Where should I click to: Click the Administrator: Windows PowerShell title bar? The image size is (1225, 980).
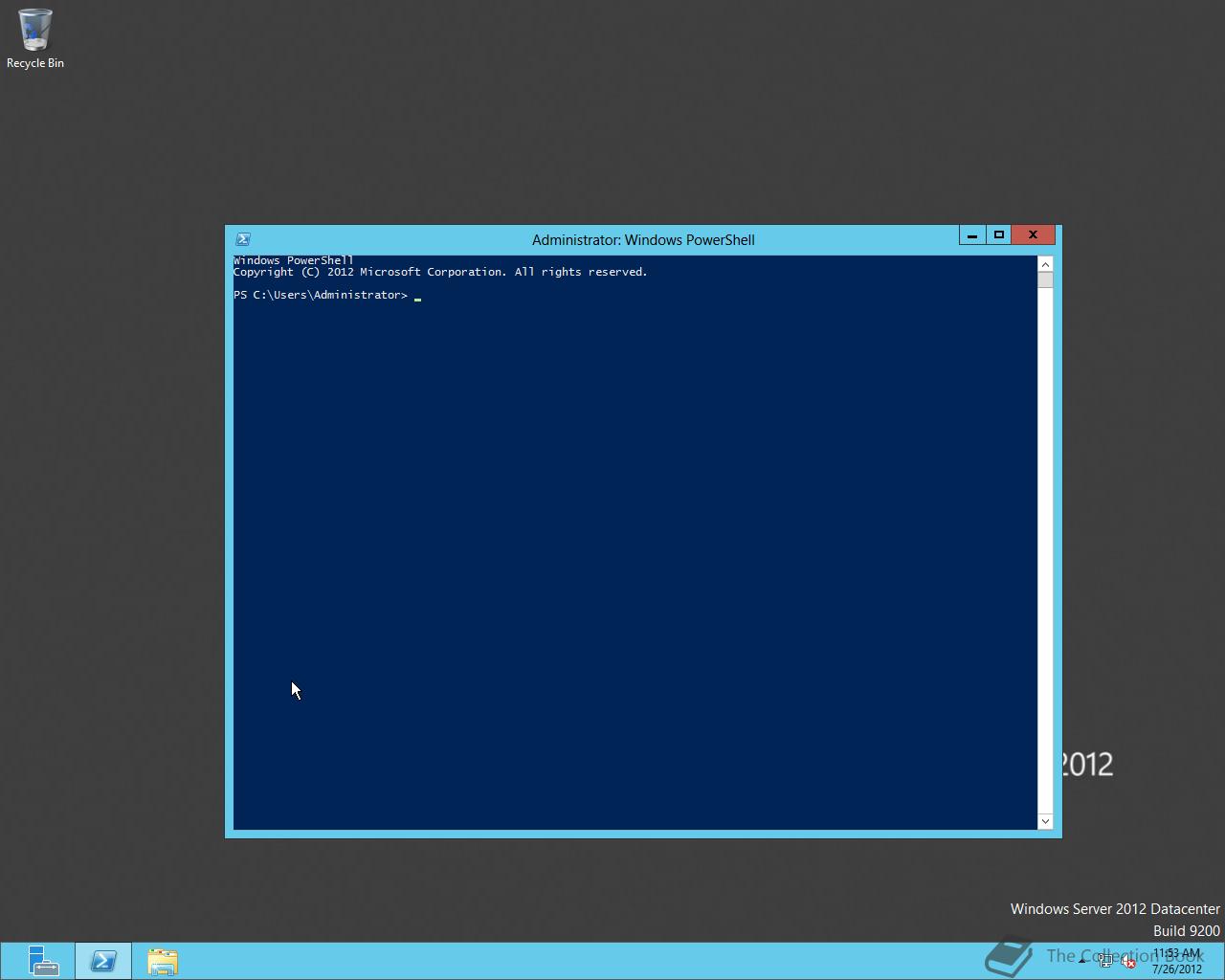[x=643, y=240]
